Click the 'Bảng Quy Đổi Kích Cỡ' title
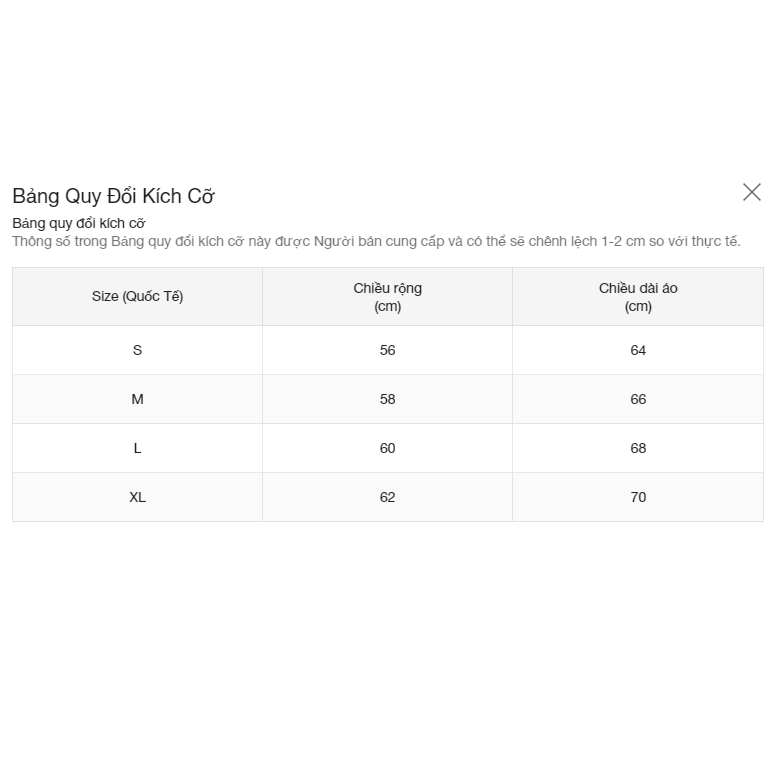The height and width of the screenshot is (778, 778). pyautogui.click(x=113, y=196)
